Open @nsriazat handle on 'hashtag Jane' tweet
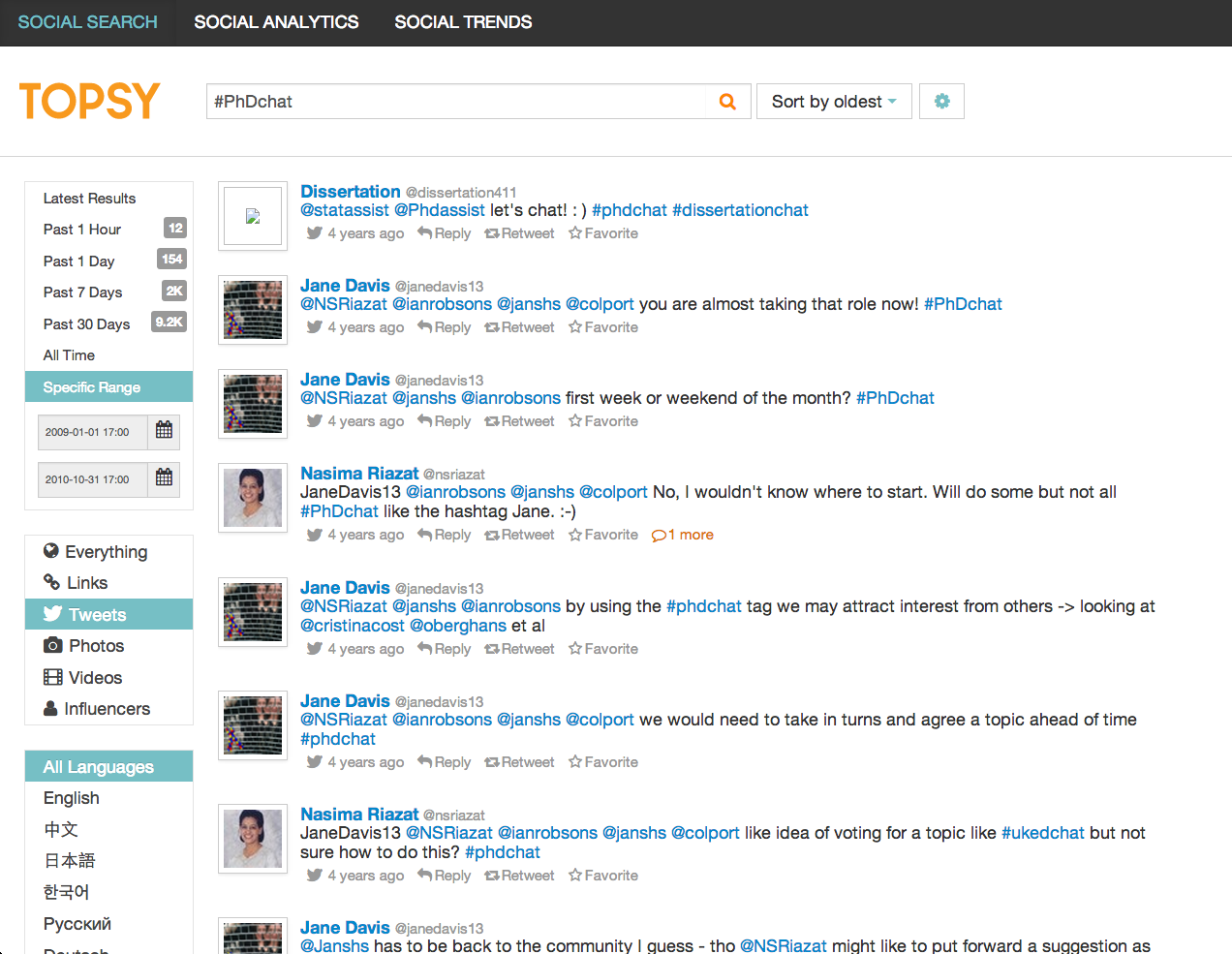This screenshot has height=954, width=1232. pos(454,475)
